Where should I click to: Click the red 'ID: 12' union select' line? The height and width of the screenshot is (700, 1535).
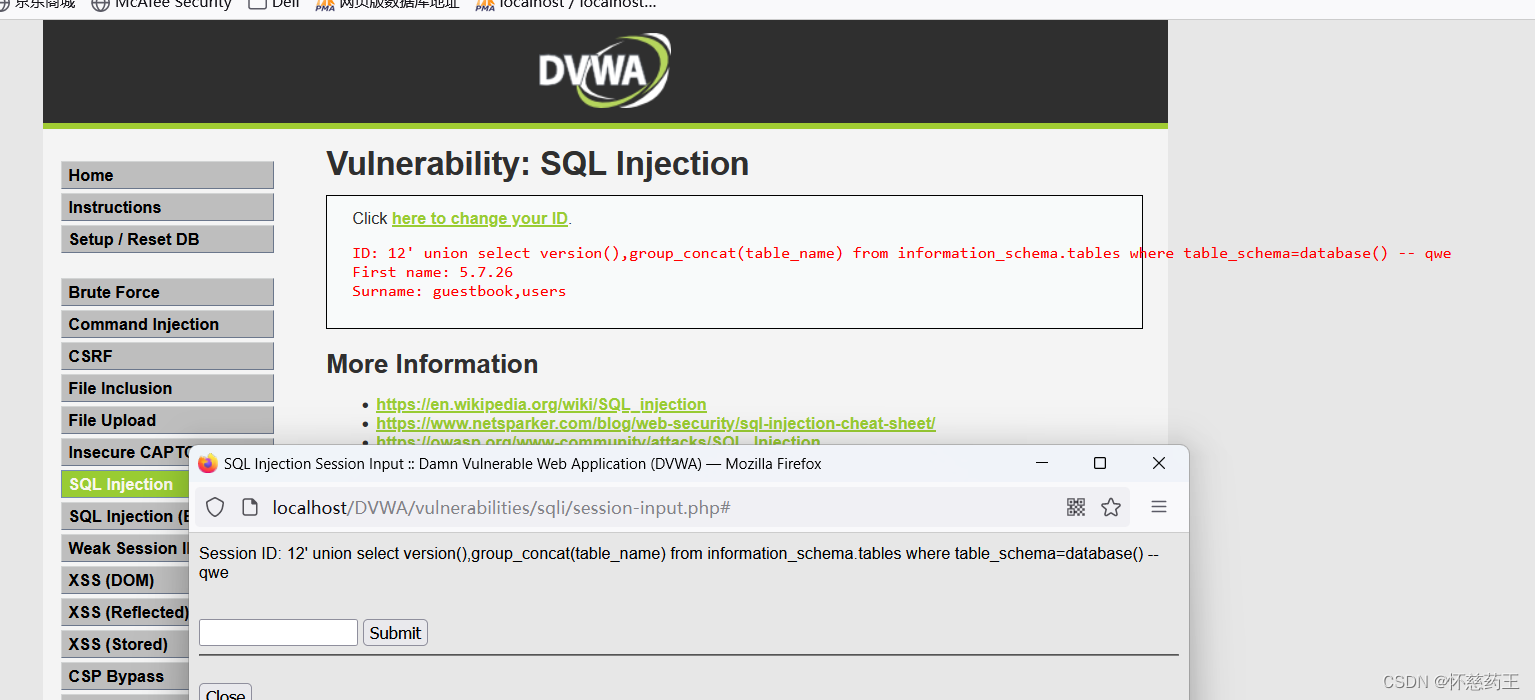901,253
